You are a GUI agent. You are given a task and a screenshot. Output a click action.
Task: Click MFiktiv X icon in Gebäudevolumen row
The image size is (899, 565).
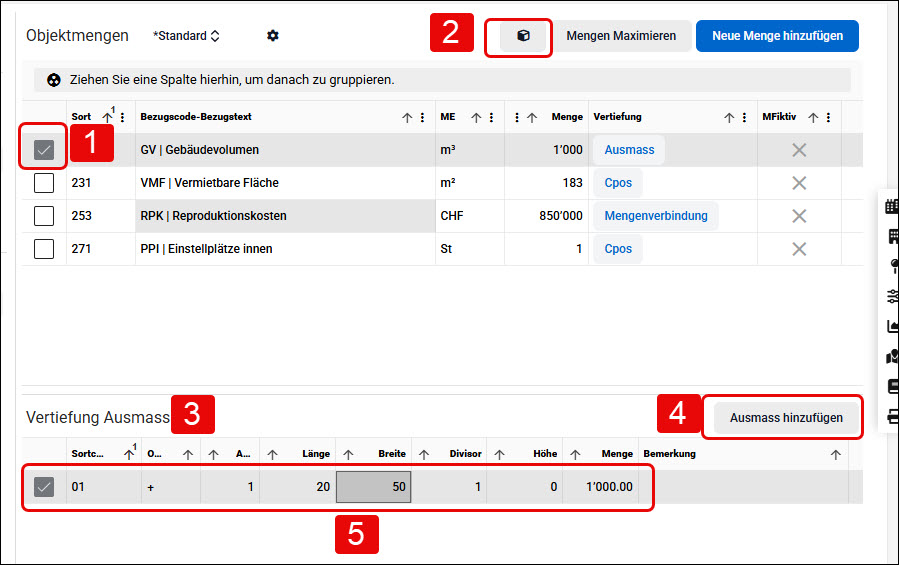tap(799, 150)
